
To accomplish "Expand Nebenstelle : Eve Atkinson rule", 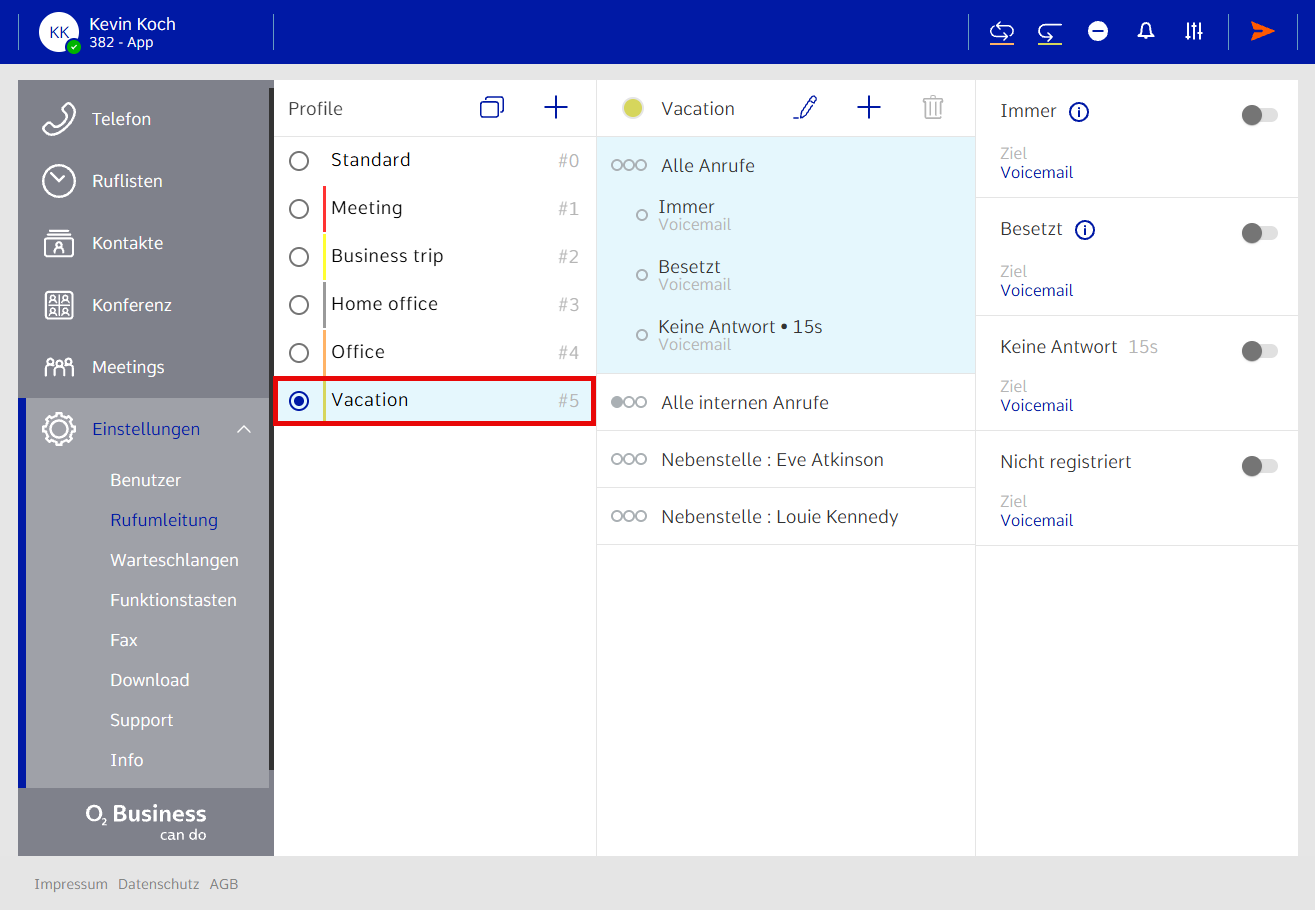I will (x=772, y=460).
